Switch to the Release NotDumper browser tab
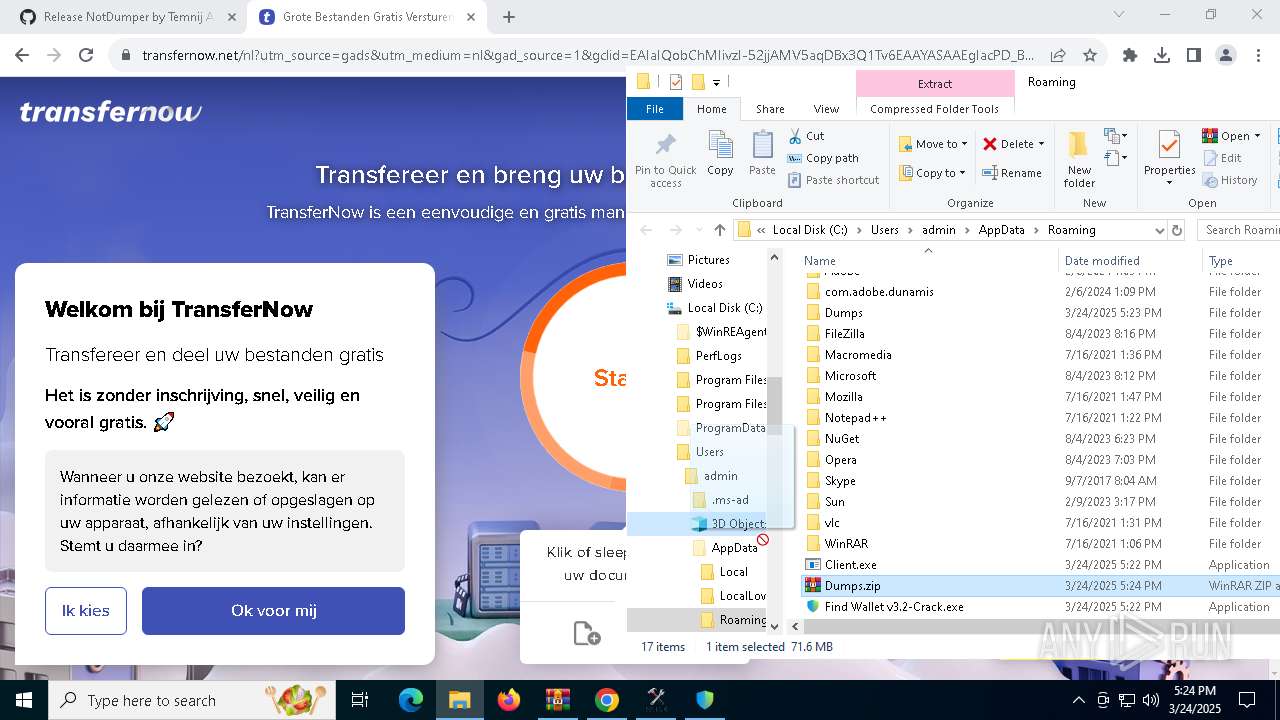Screen dimensions: 1280x720 tap(129, 17)
